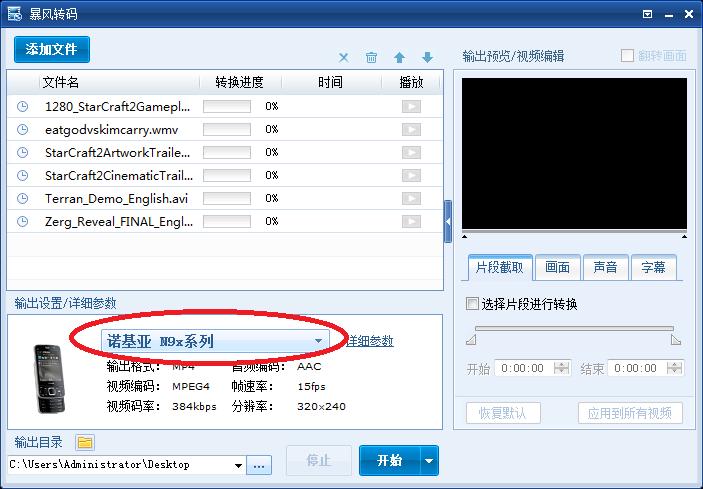The width and height of the screenshot is (703, 489).
Task: Open dropdown arrow beside 开始 button
Action: click(430, 460)
